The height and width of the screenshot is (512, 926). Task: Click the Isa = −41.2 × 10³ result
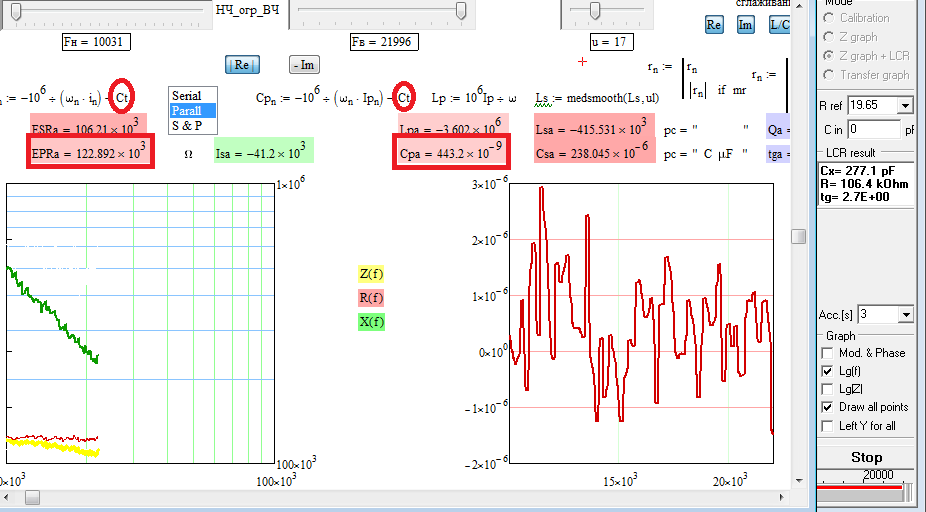tap(263, 151)
